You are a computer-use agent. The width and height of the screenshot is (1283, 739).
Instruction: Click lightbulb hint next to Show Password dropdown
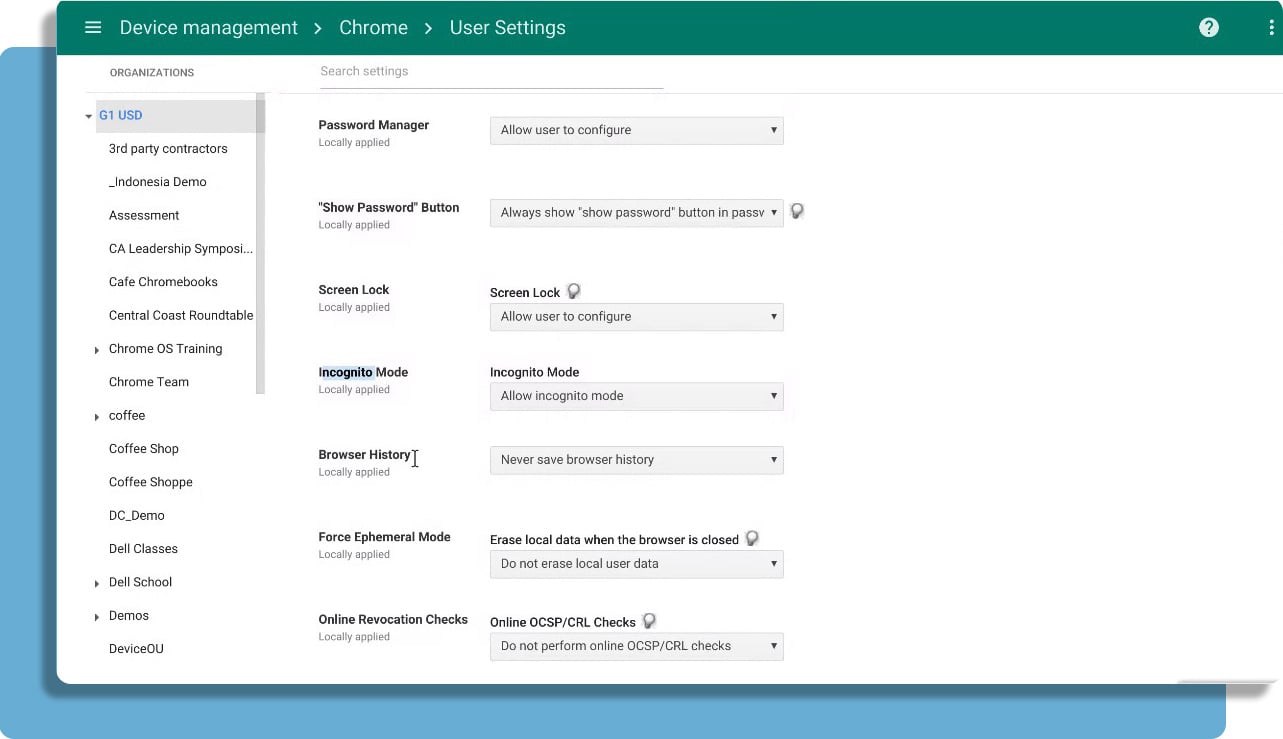click(x=797, y=212)
